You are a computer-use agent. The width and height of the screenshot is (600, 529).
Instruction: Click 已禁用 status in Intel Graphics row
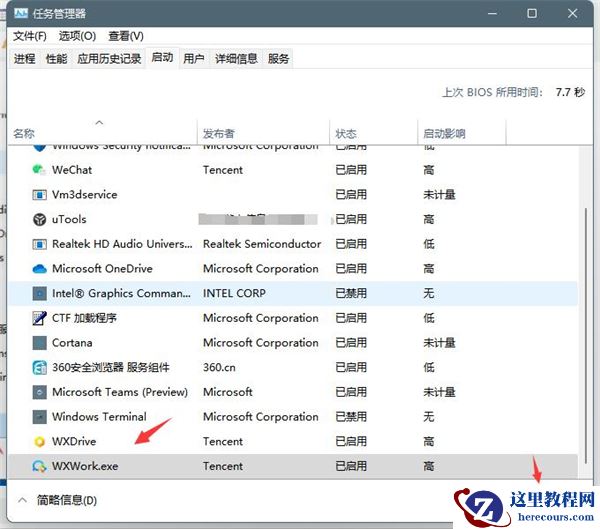point(351,294)
